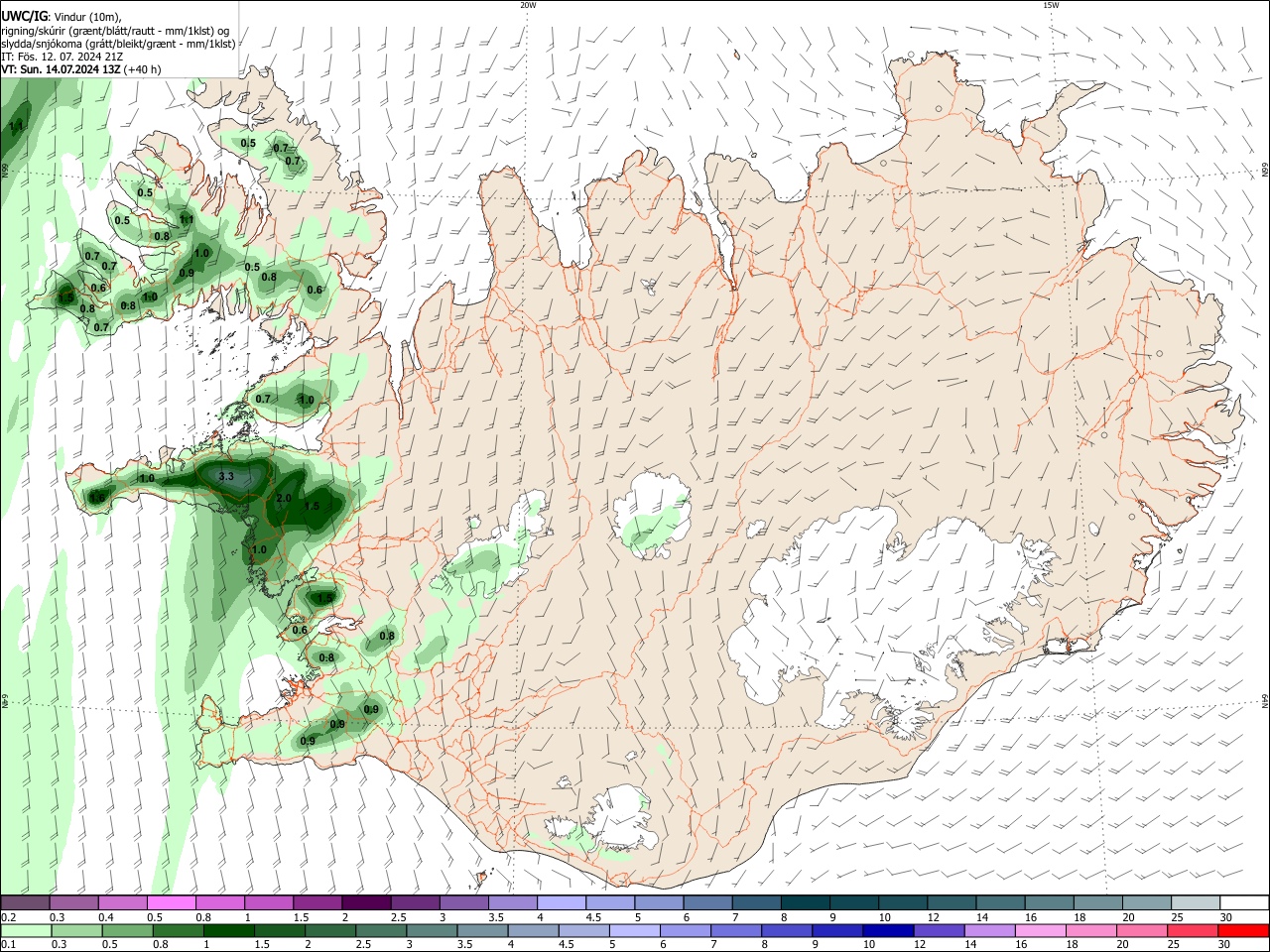Click the '20W' longitude label
The width and height of the screenshot is (1270, 952).
click(x=528, y=5)
